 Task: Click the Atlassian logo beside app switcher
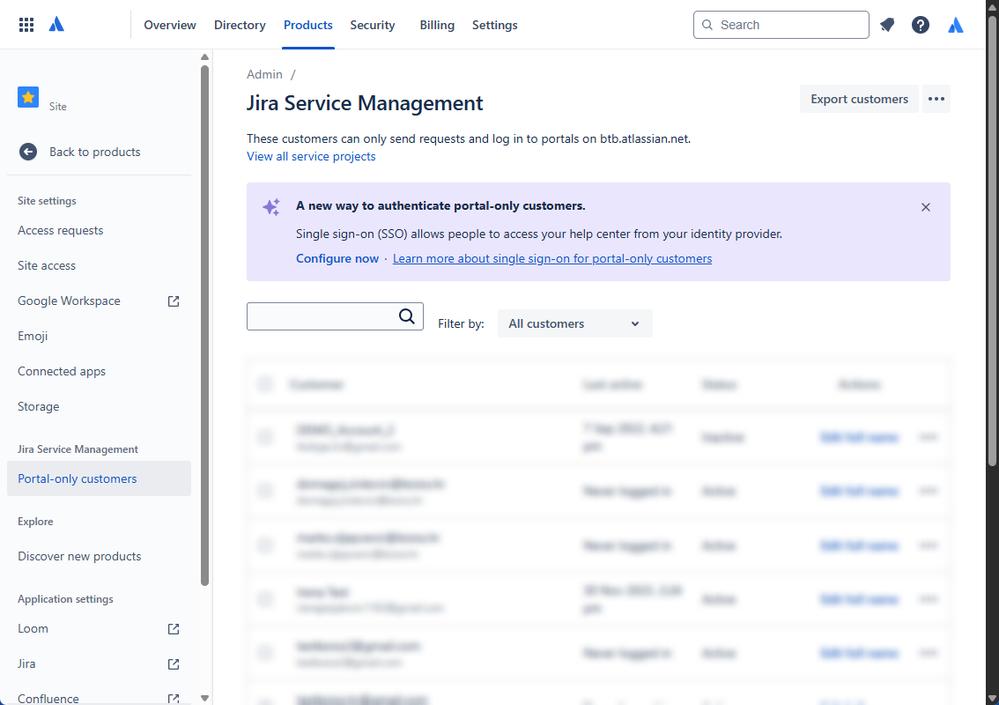pos(57,25)
